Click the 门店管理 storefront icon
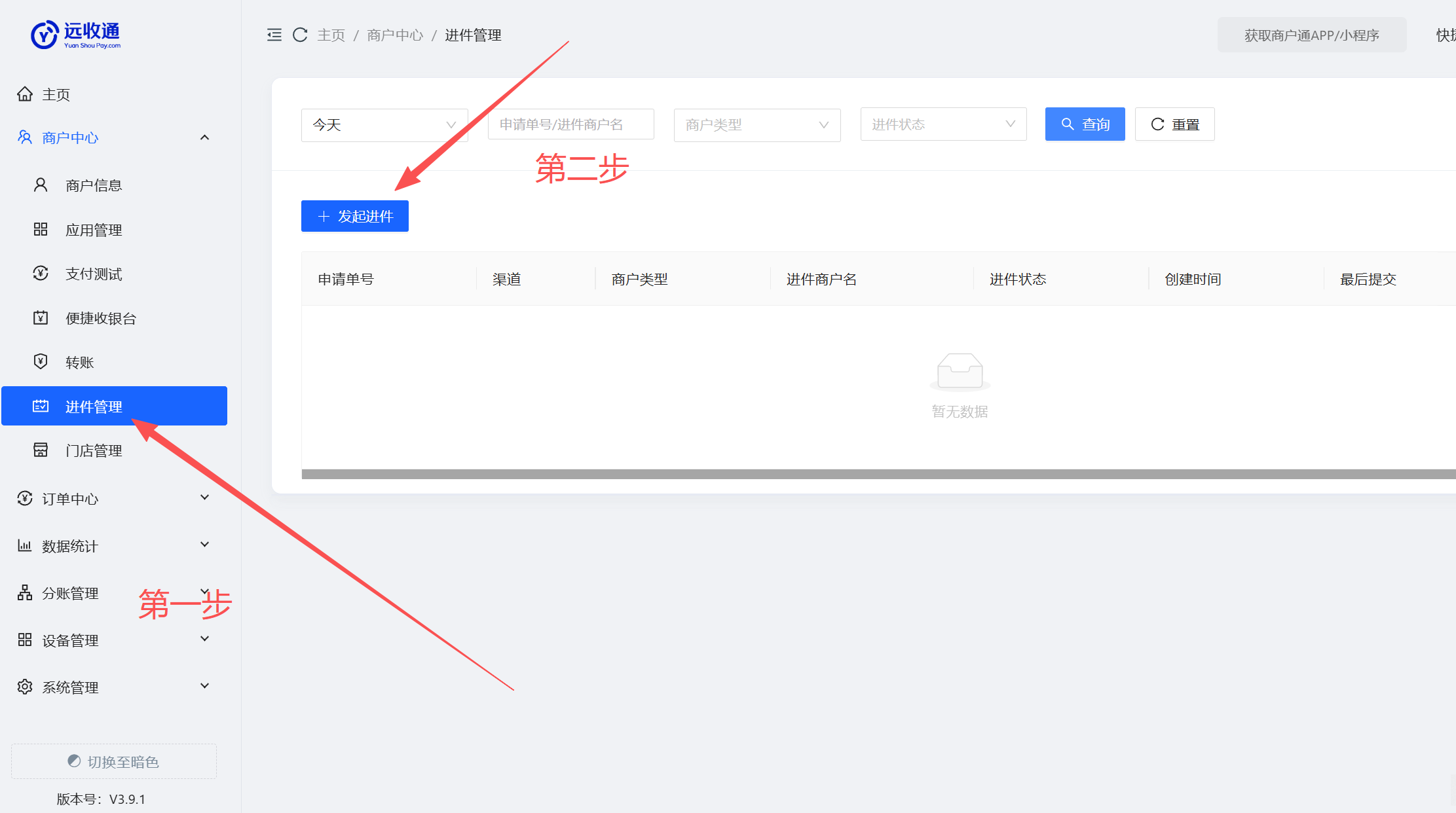This screenshot has height=813, width=1456. [x=40, y=450]
